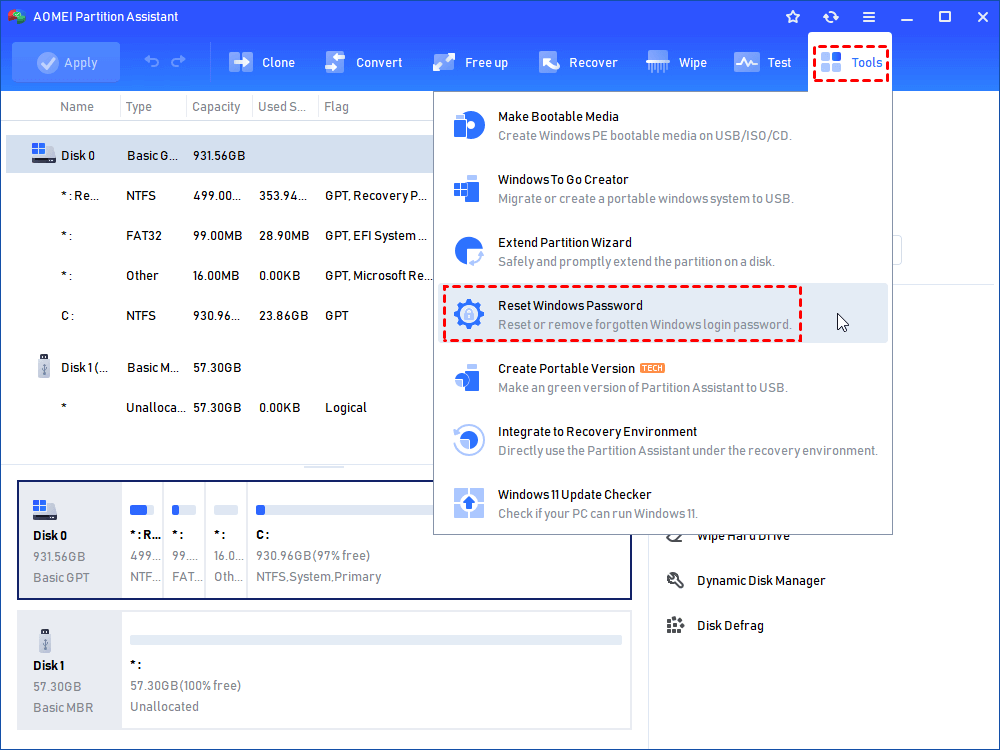Click the undo arrow icon
The height and width of the screenshot is (750, 1000).
pos(152,62)
